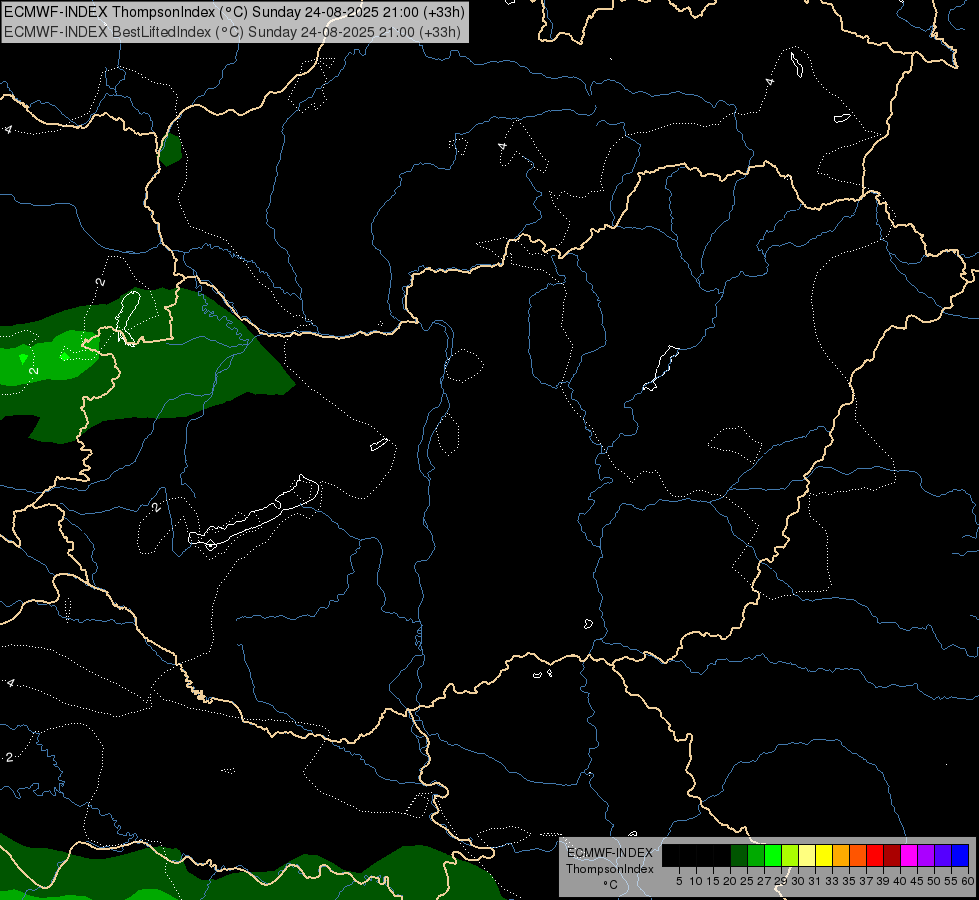Viewport: 979px width, 900px height.
Task: Select the pale yellow 30–31 legend swatch
Action: [x=807, y=856]
